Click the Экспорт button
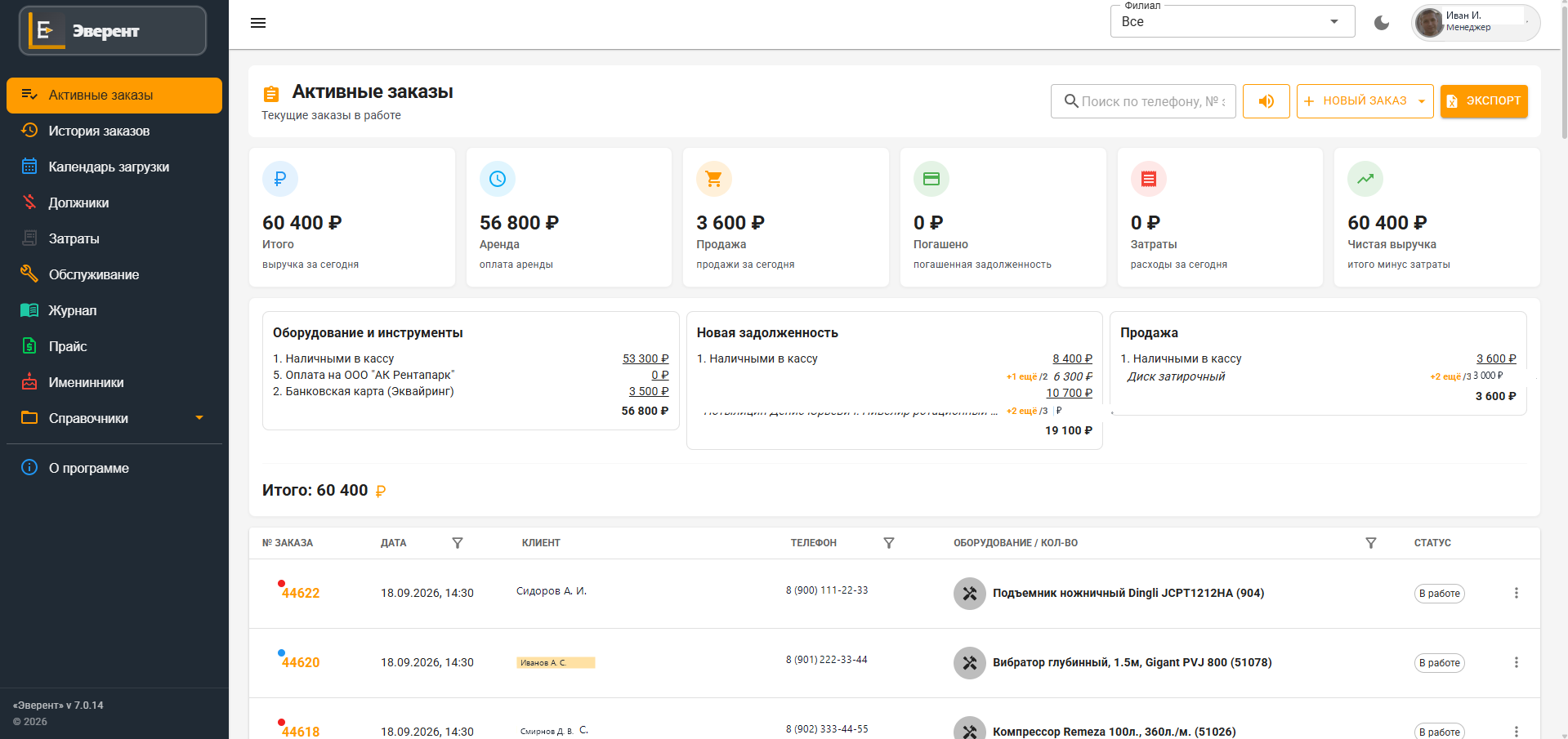This screenshot has height=739, width=1568. [1484, 101]
